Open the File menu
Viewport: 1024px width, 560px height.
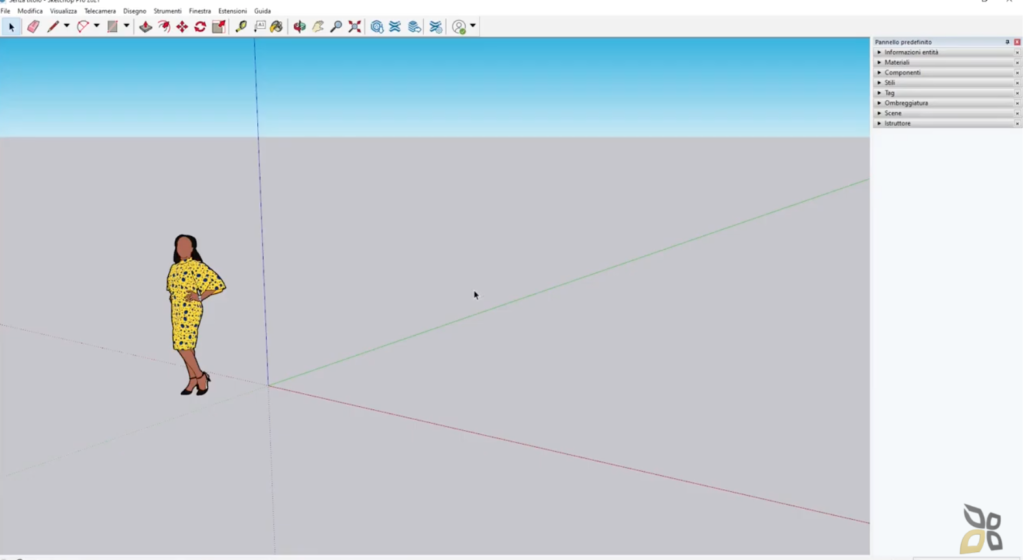click(x=5, y=11)
